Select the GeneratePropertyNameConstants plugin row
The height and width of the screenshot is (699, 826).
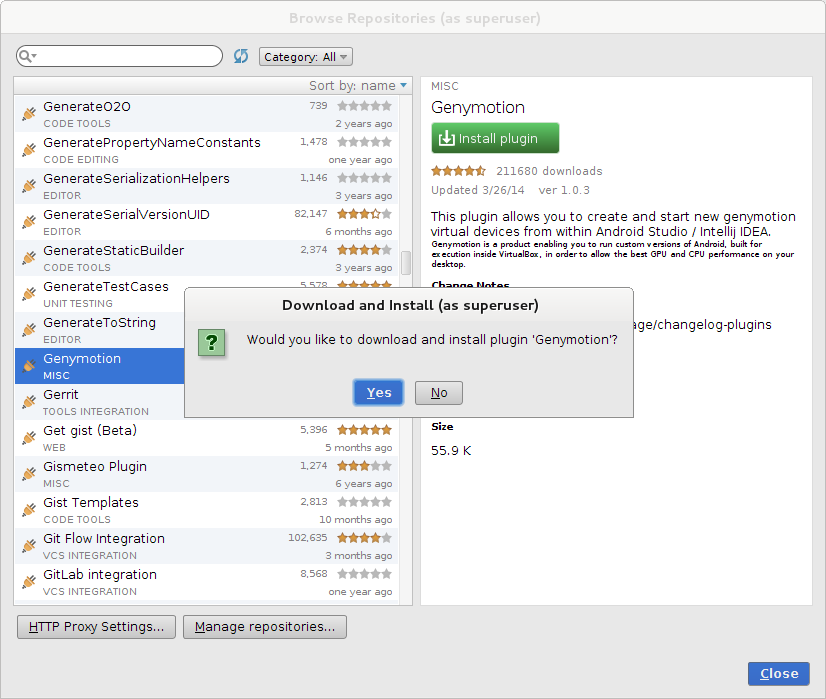click(x=206, y=150)
